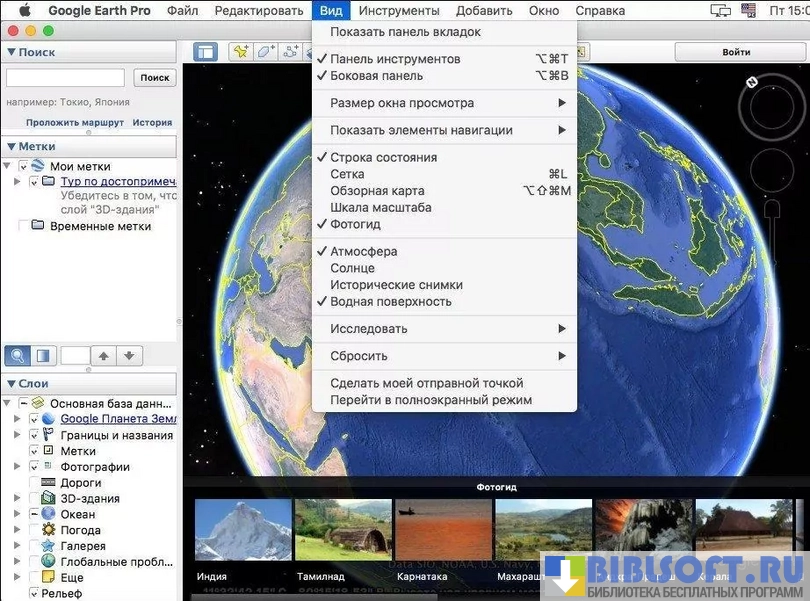Open the Инструменты menu in menu bar
This screenshot has width=810, height=601.
tap(398, 11)
